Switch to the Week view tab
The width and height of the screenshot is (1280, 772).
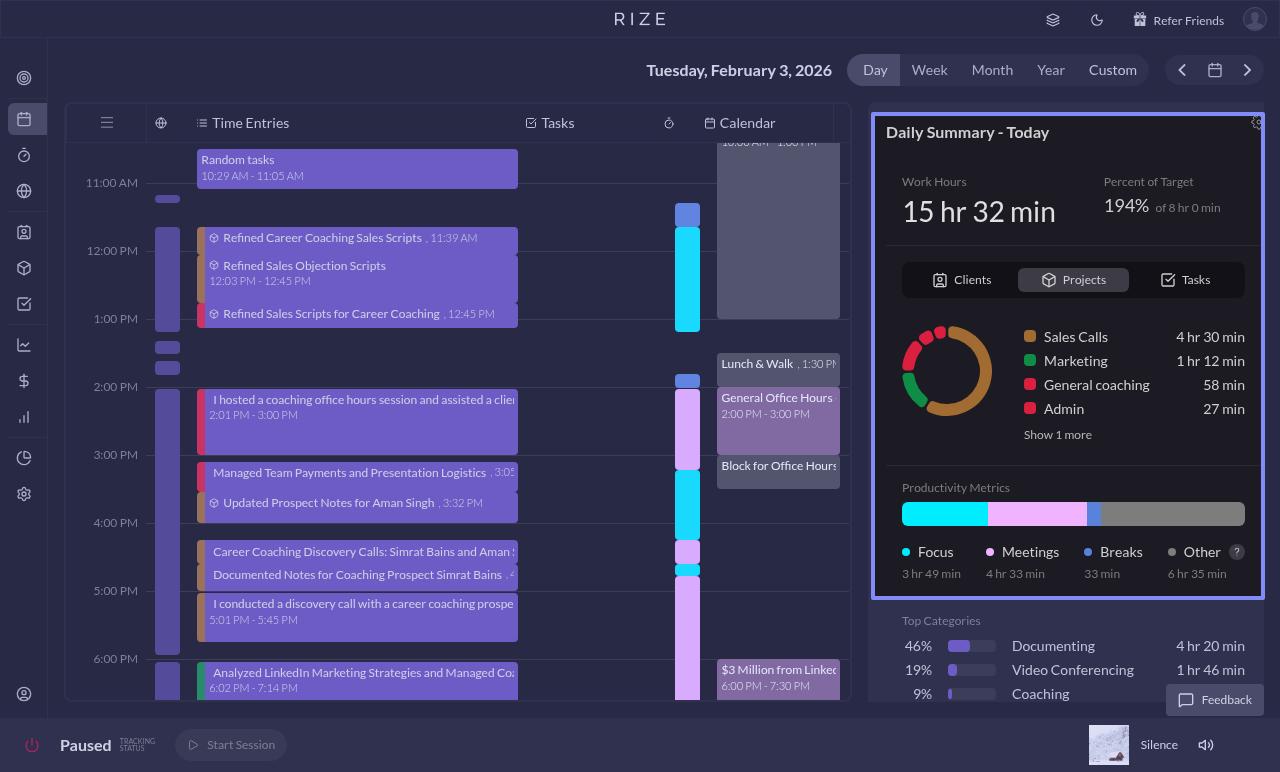pos(929,70)
